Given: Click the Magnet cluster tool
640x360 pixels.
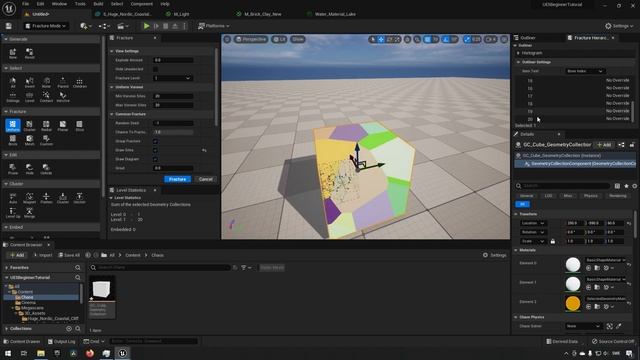Looking at the screenshot, I should click(x=29, y=198).
